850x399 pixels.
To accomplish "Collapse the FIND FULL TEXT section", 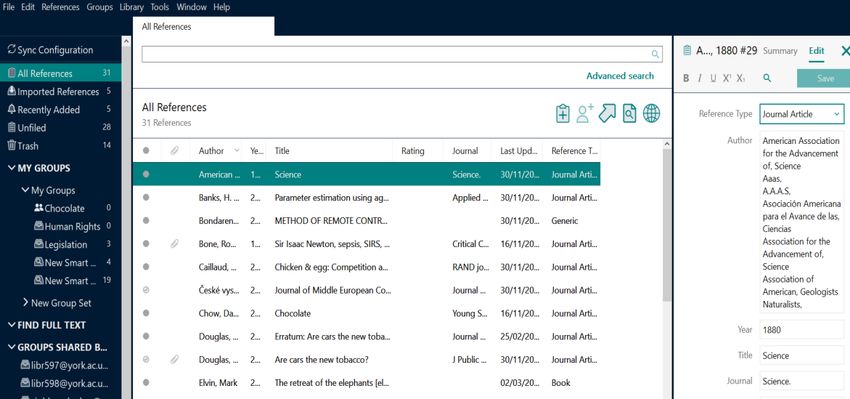I will tap(11, 325).
